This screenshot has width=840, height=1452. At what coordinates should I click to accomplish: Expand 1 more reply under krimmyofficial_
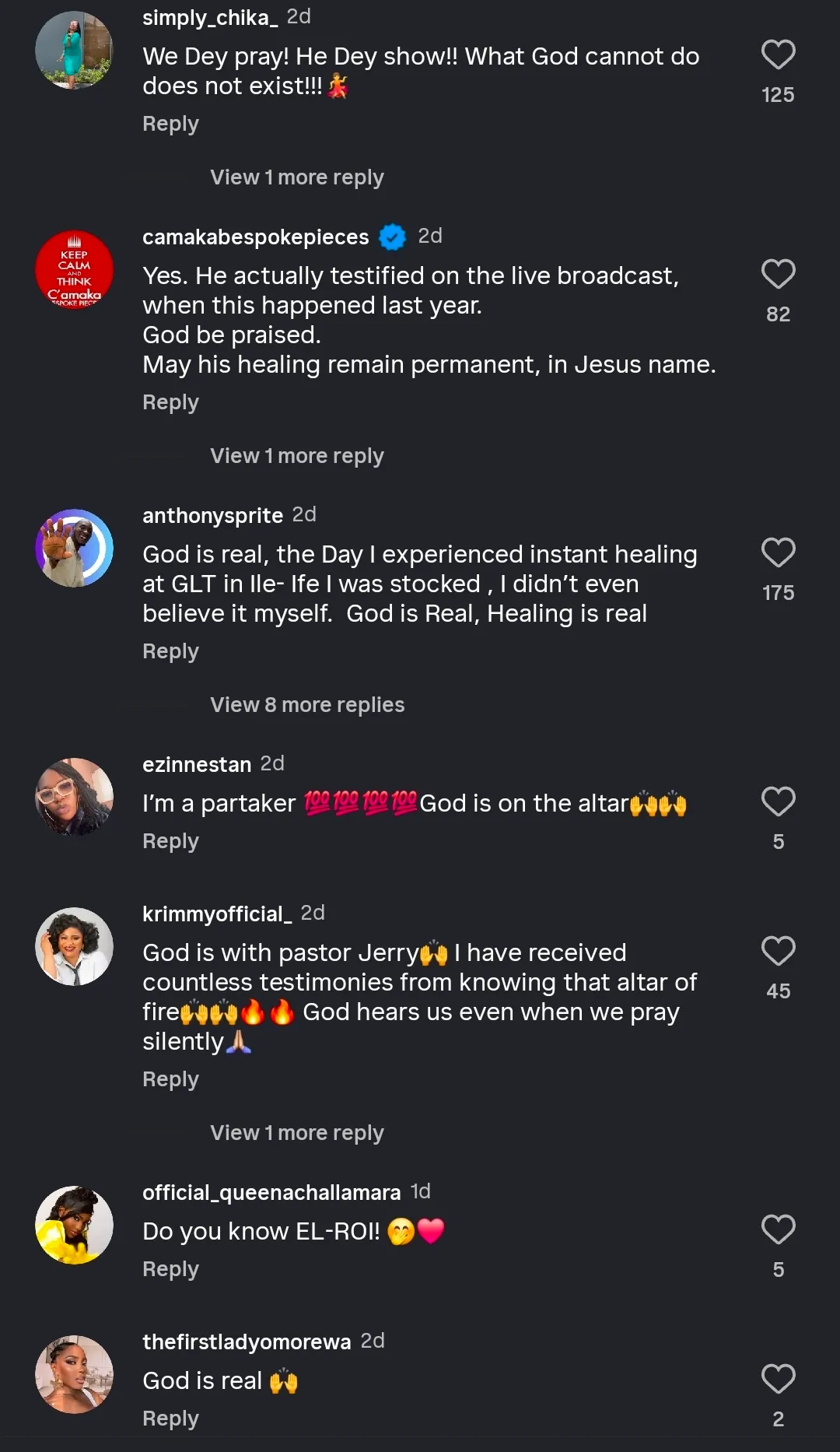coord(296,1133)
